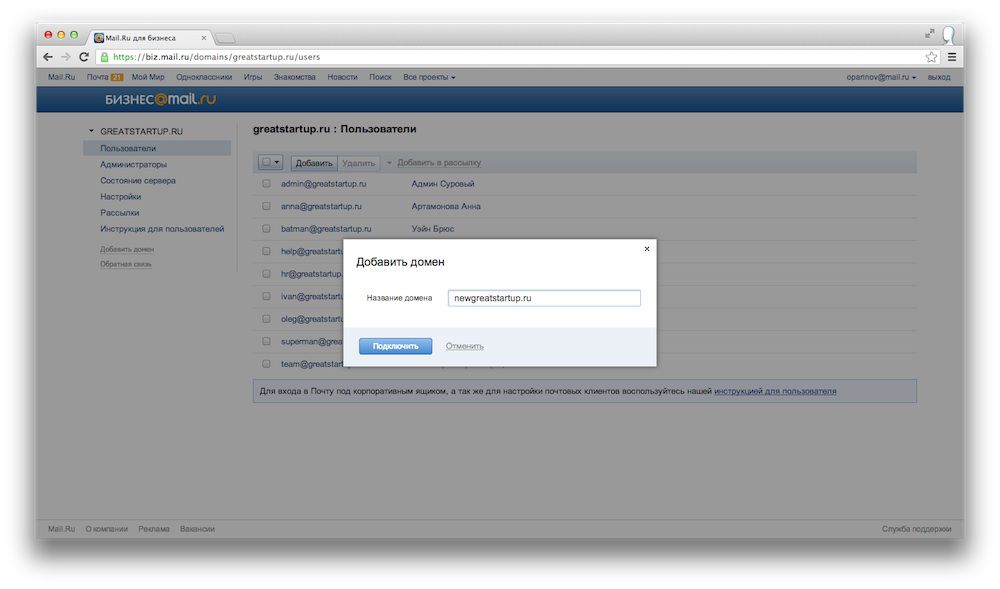The height and width of the screenshot is (589, 1000).
Task: Click the Удалить toolbar button
Action: point(358,163)
